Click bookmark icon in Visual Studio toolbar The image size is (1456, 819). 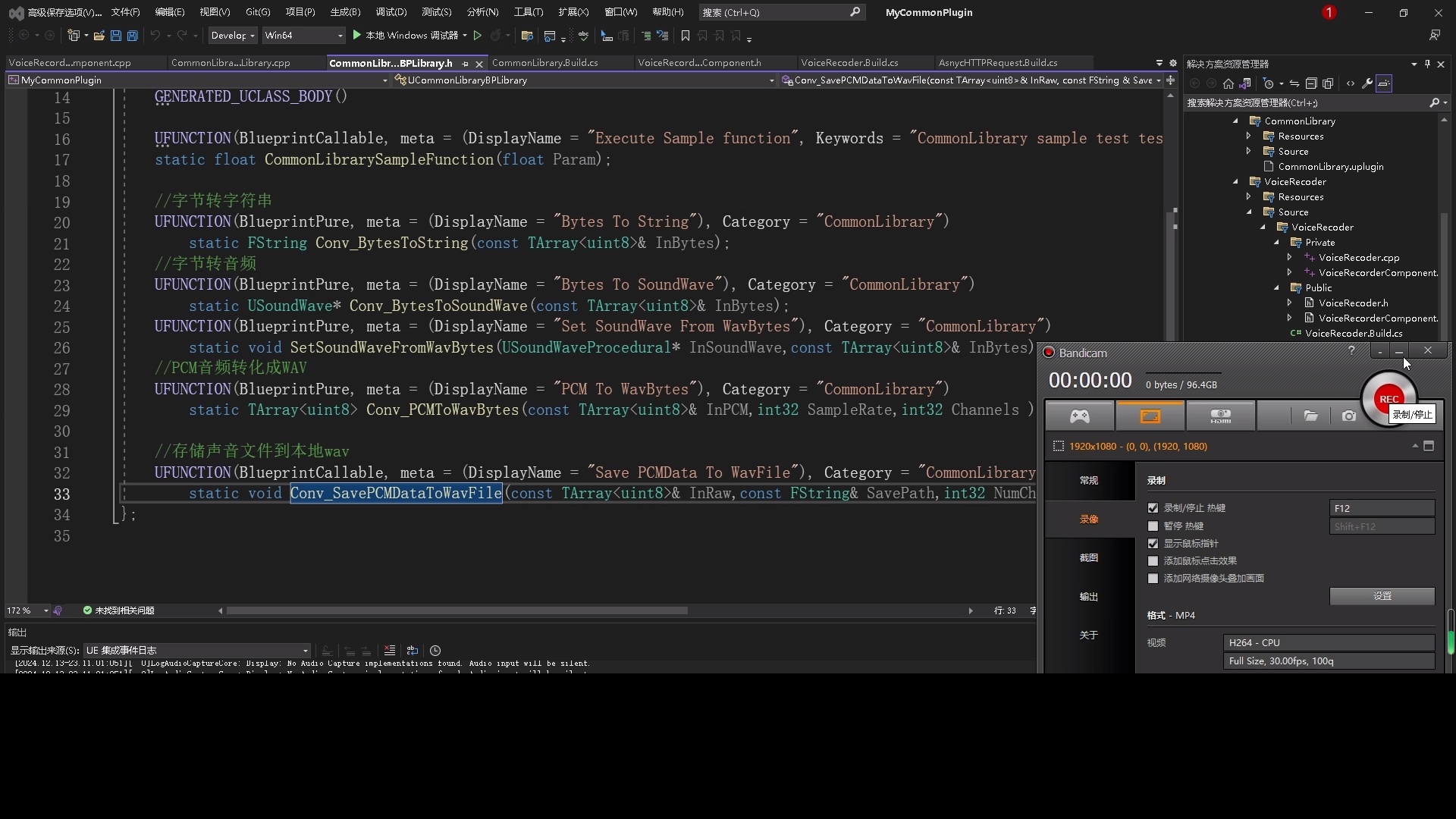click(x=686, y=36)
